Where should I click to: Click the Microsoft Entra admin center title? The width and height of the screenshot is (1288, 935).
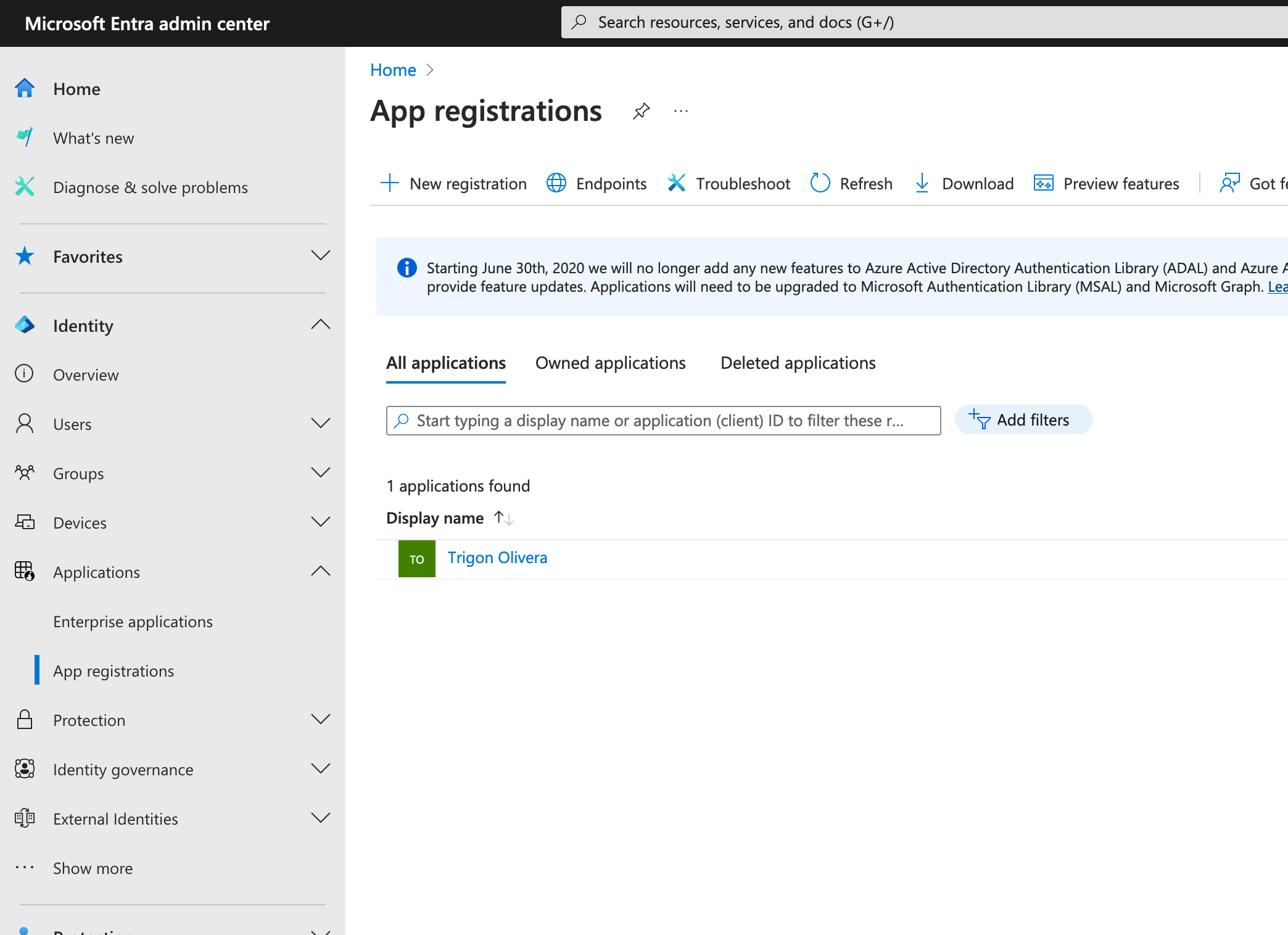pos(147,23)
